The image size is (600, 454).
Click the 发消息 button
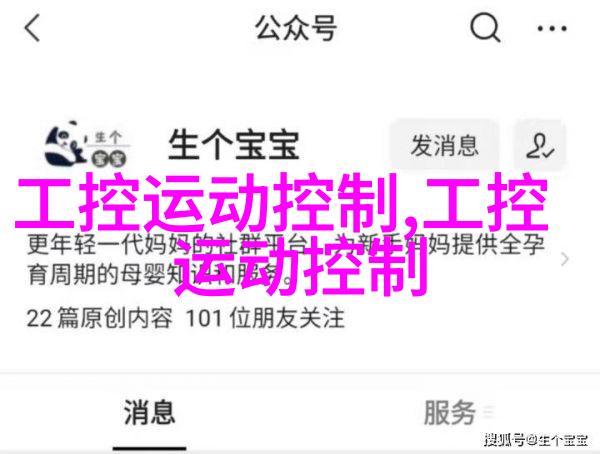point(445,145)
